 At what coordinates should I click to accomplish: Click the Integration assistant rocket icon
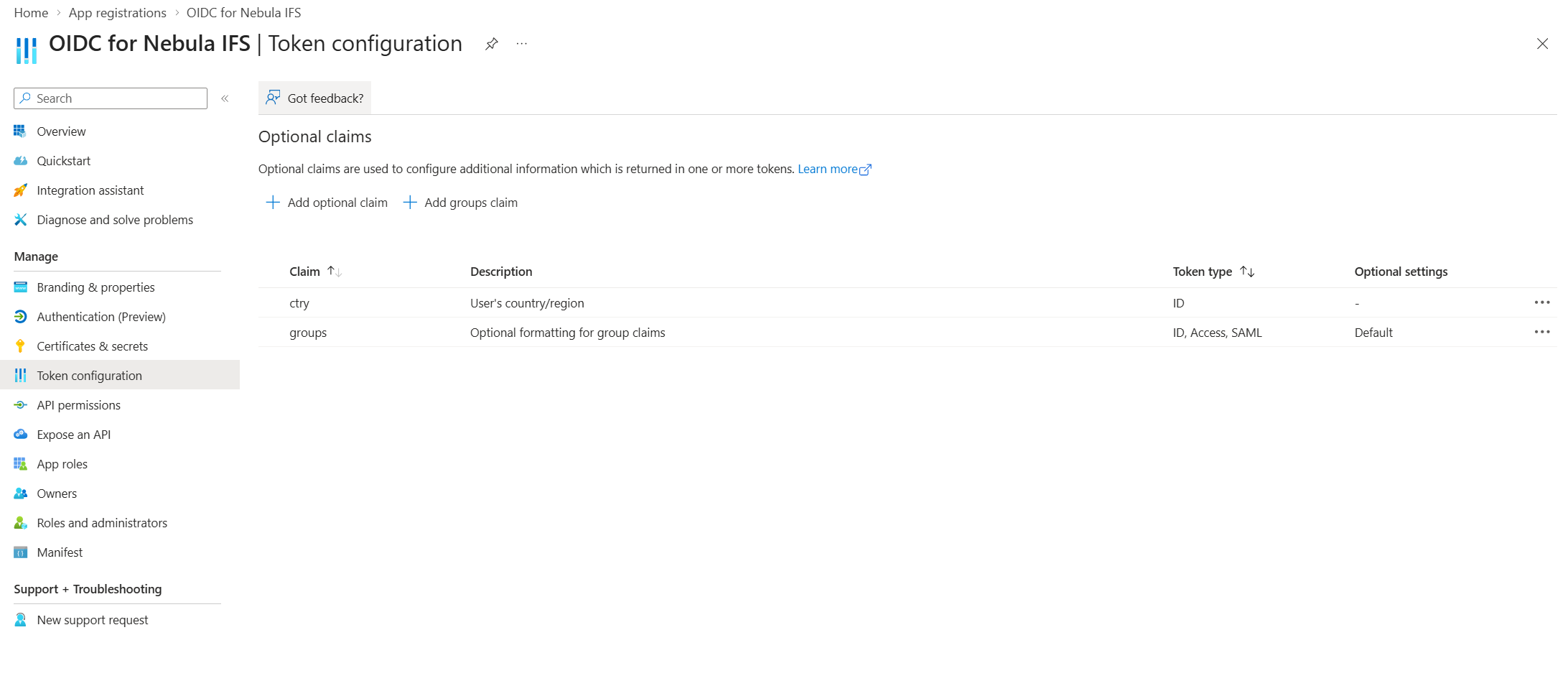click(x=20, y=190)
